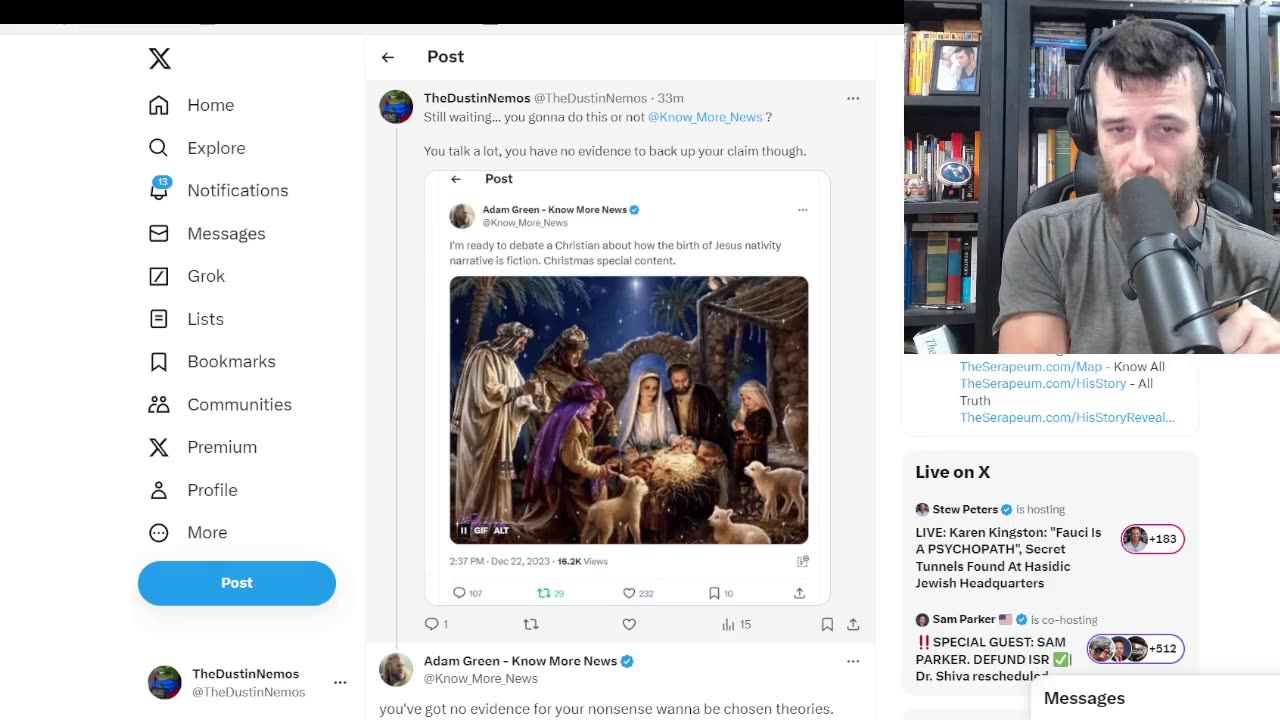The image size is (1280, 720).
Task: Click the Live on X heading
Action: click(x=953, y=472)
